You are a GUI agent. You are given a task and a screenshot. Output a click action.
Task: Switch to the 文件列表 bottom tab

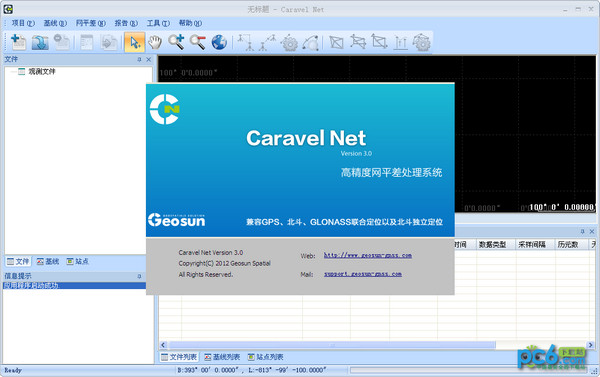[x=179, y=357]
